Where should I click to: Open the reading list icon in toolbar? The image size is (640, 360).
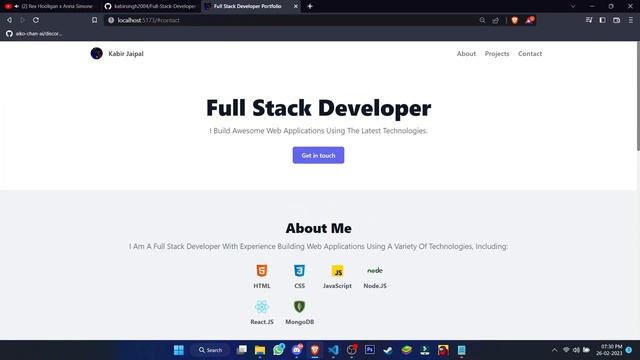[589, 20]
